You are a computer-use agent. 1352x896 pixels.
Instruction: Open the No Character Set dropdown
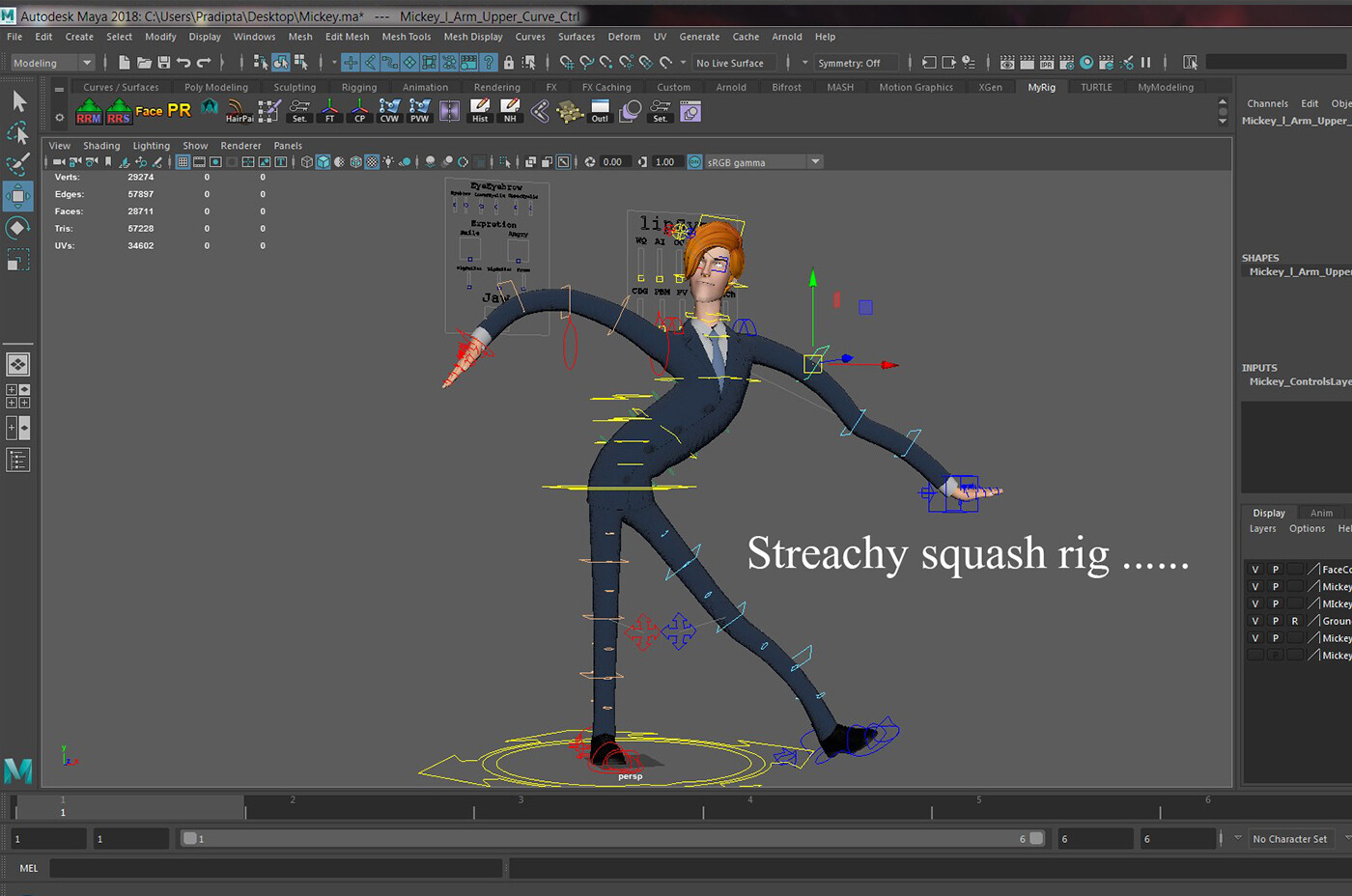(1291, 838)
